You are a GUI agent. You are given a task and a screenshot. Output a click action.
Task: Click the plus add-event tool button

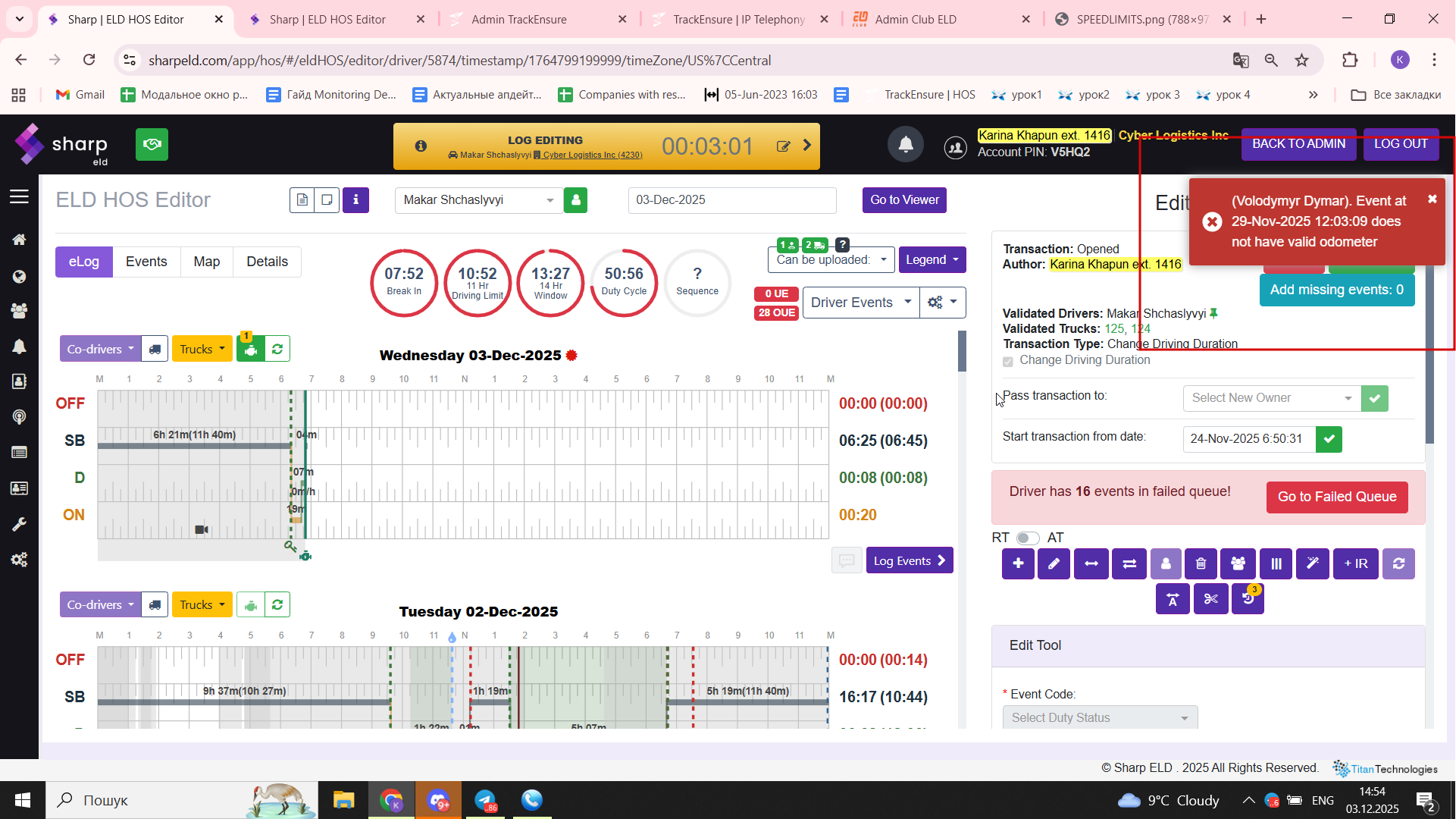click(1018, 563)
